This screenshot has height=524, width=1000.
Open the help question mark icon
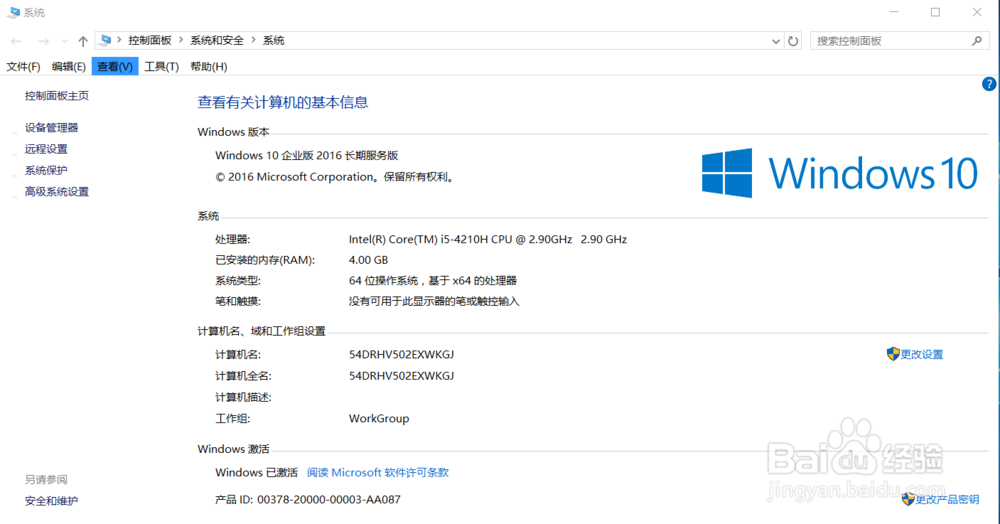pyautogui.click(x=989, y=84)
